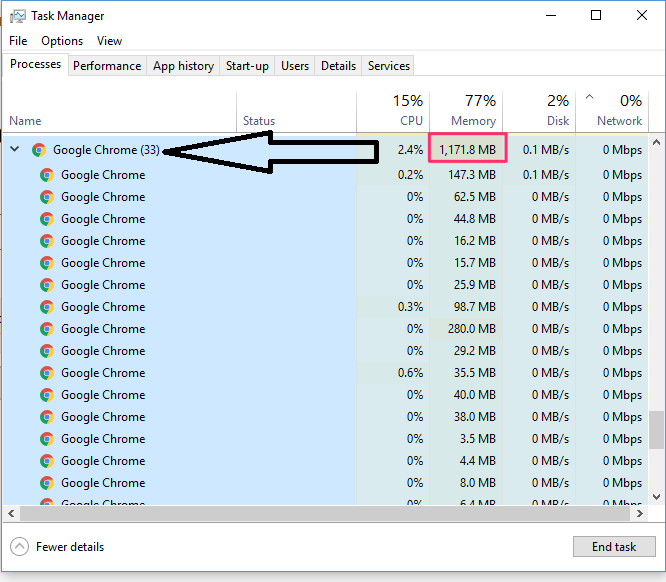Go to the Services tab
666x582 pixels.
[389, 66]
